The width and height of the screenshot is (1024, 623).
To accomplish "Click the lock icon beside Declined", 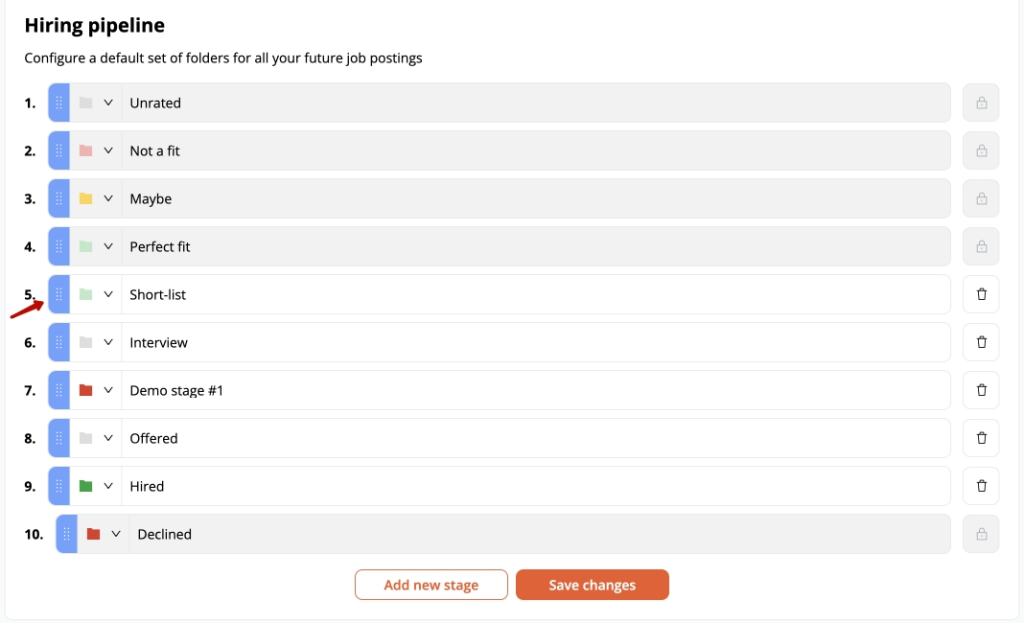I will tap(981, 534).
